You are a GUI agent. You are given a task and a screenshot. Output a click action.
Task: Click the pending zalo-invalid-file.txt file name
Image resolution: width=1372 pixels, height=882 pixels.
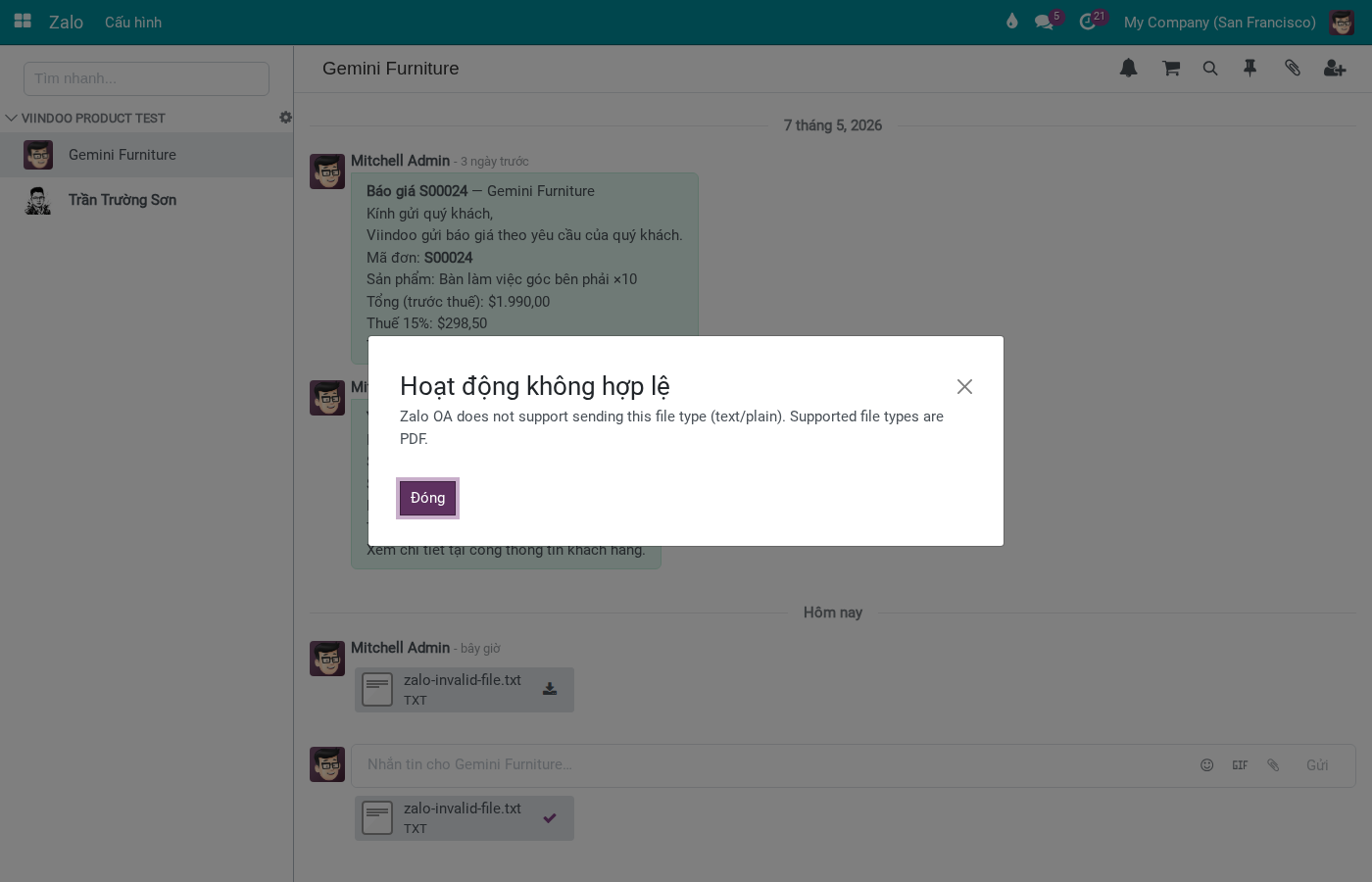click(x=463, y=808)
